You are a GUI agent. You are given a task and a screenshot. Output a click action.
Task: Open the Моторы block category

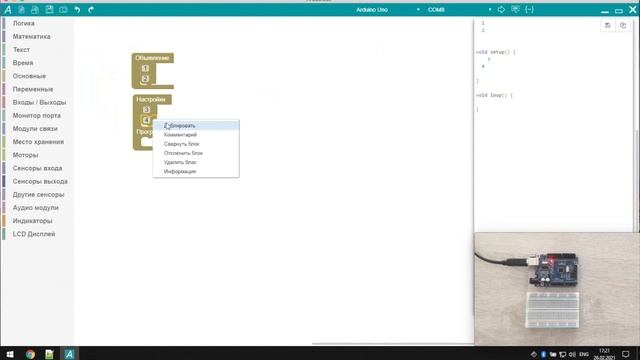(25, 155)
